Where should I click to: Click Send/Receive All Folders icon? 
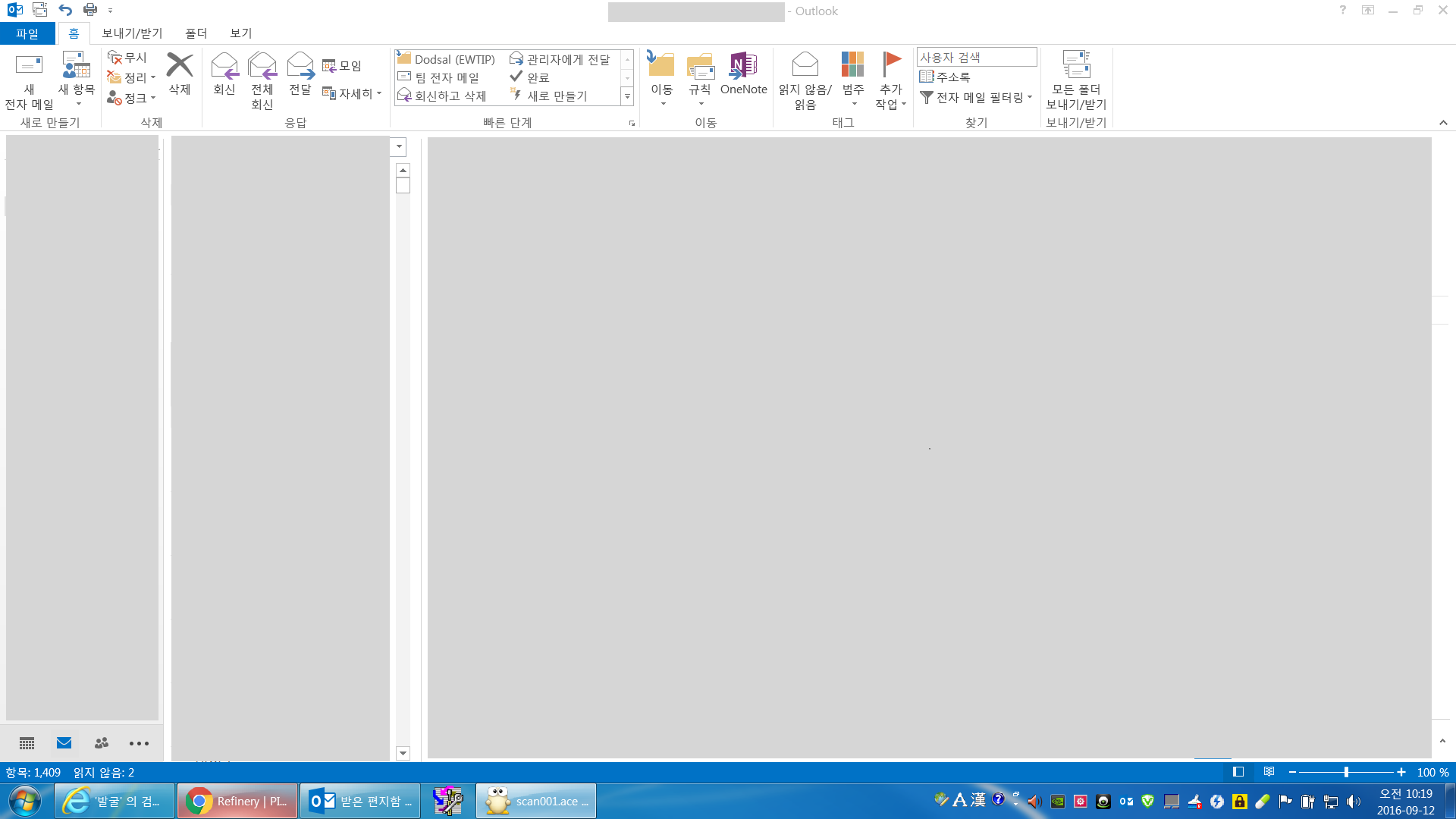click(x=1075, y=67)
